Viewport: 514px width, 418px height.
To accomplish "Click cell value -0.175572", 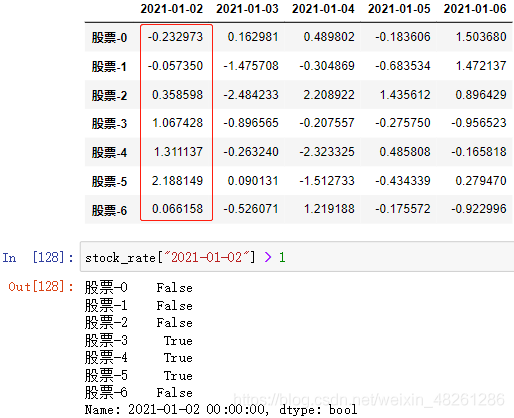I will click(403, 209).
